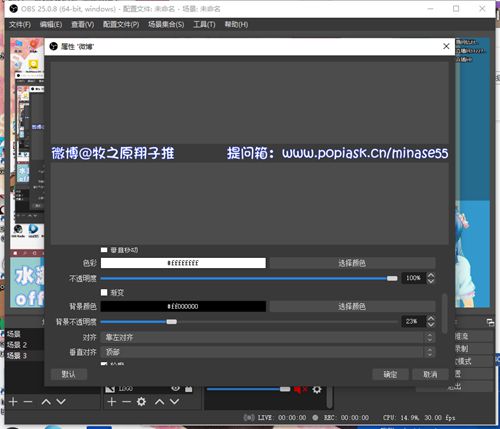Open the 编辑(E) menu
500x429 pixels.
51,24
